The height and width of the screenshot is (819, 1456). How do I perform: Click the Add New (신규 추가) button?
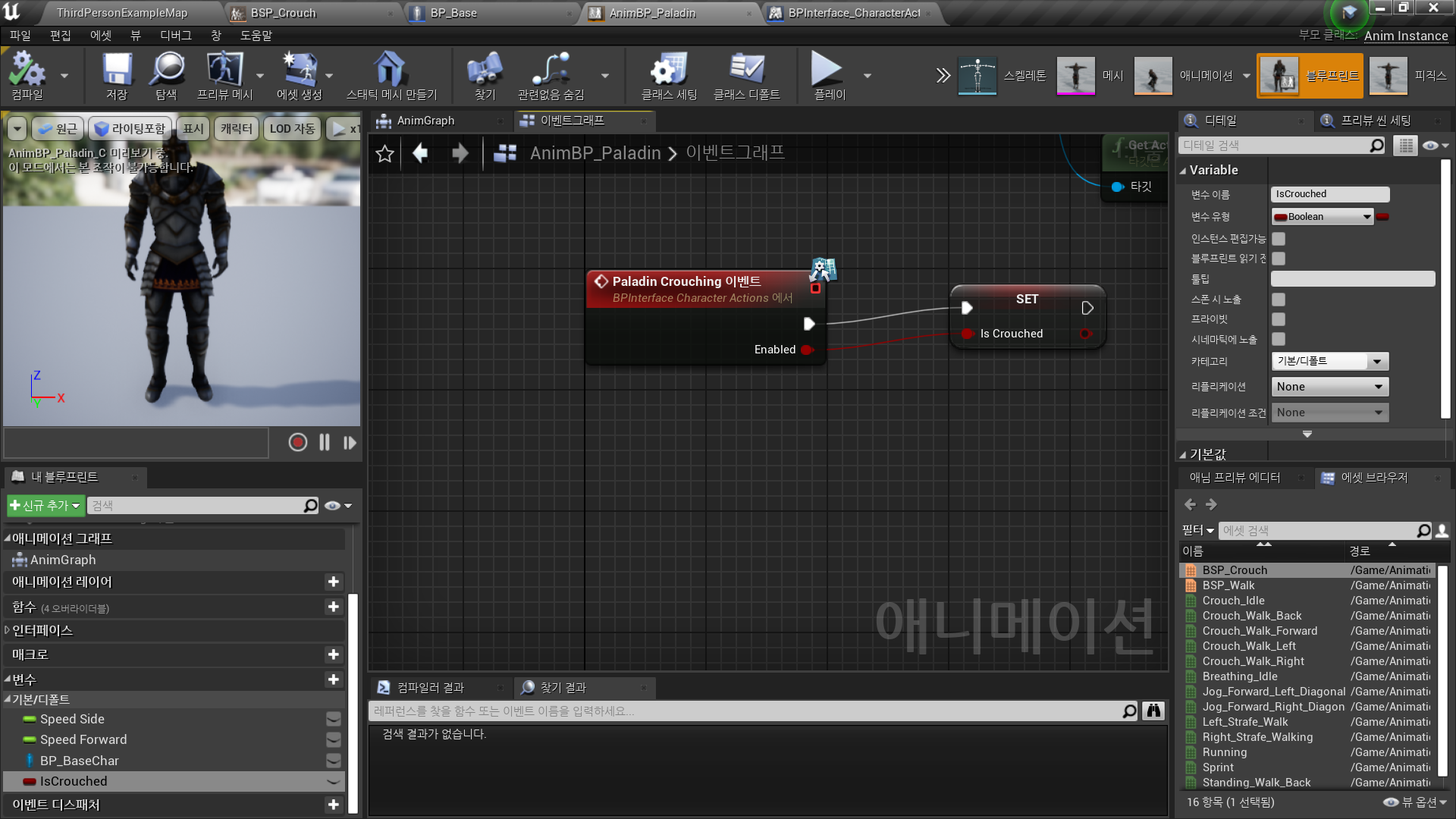click(44, 505)
